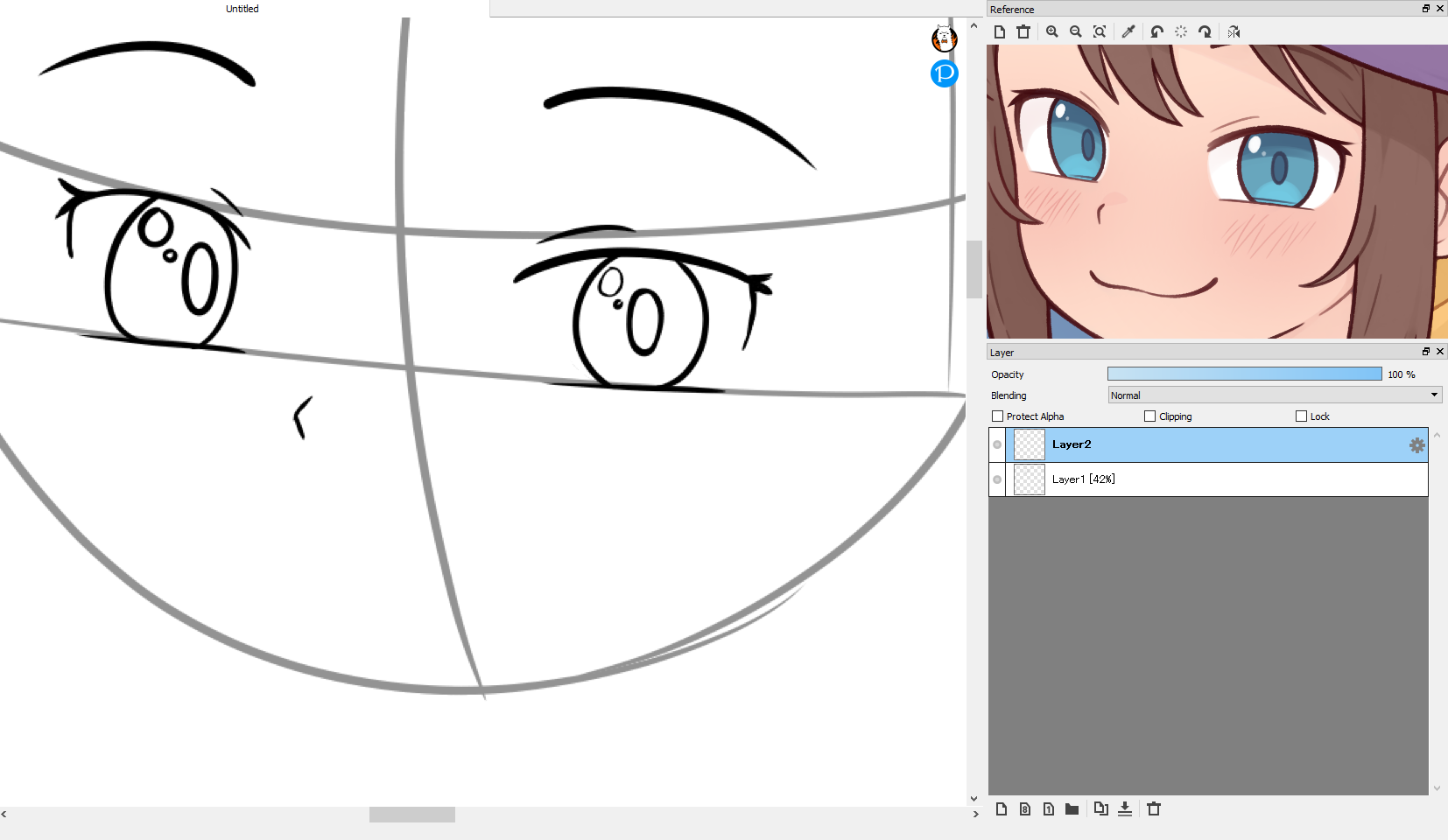Click the canvas horizontal scrollbar thumb

412,815
